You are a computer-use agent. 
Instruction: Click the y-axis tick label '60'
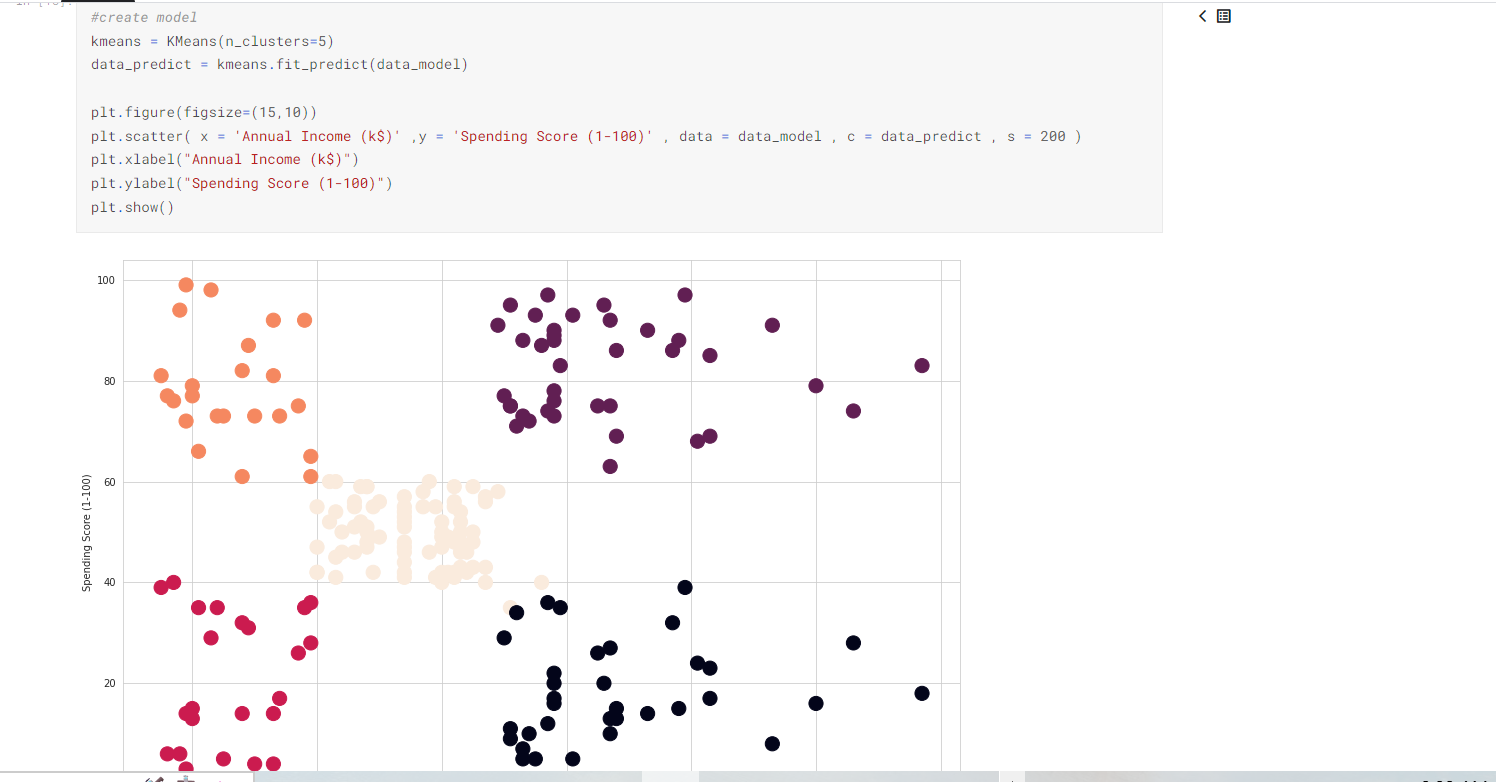click(110, 482)
